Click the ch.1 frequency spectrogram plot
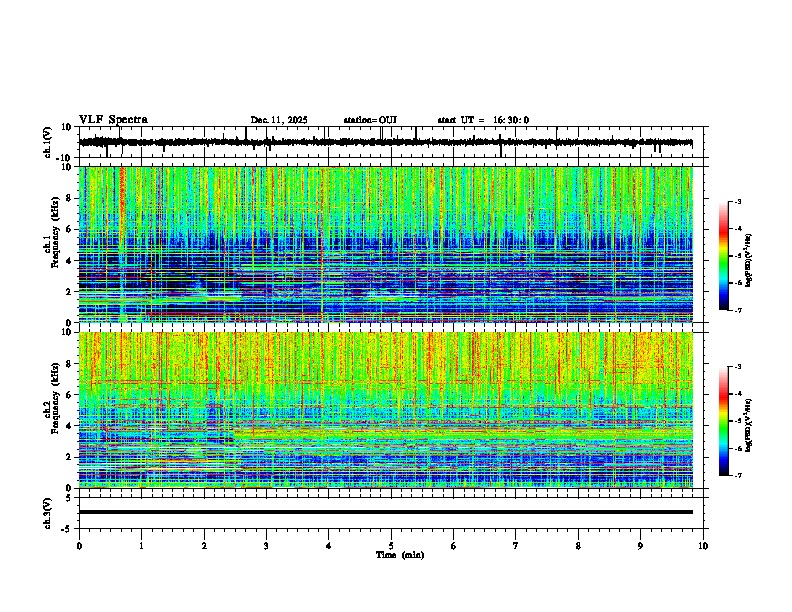The height and width of the screenshot is (612, 792). 386,244
